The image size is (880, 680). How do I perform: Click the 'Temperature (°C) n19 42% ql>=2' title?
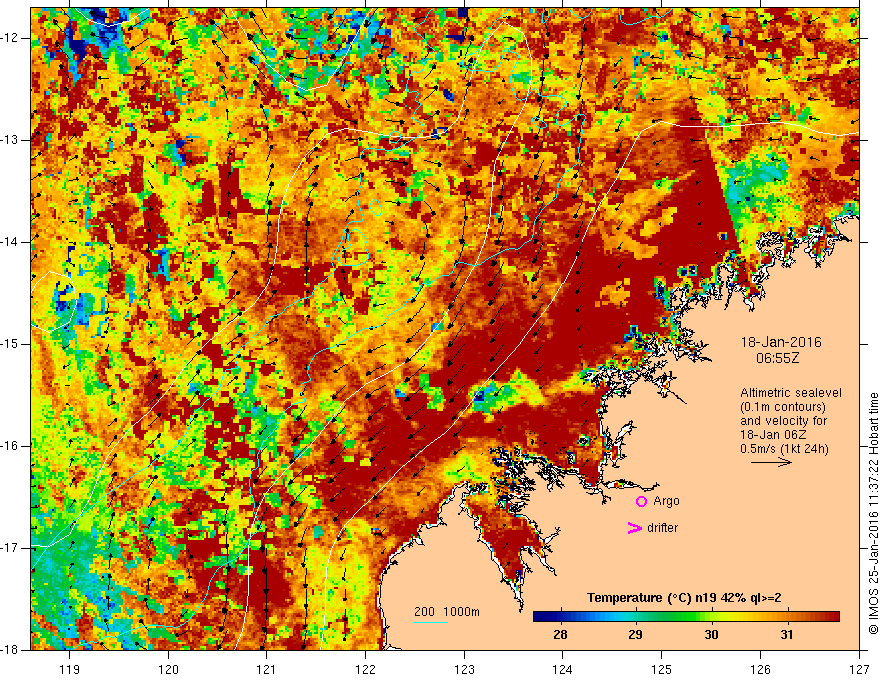[684, 598]
